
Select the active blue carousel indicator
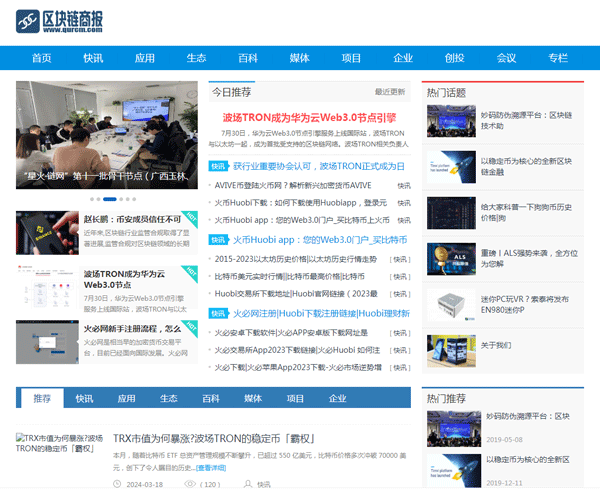point(110,199)
